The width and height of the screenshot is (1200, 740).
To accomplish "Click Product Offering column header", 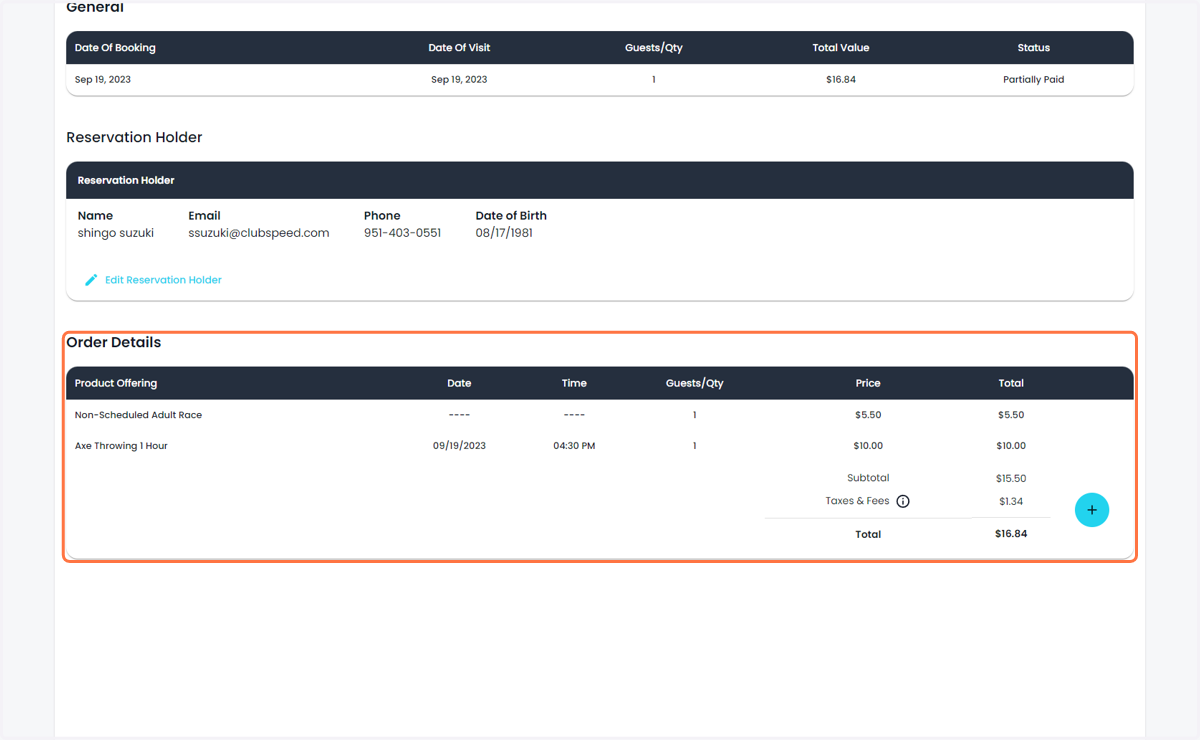I will point(116,383).
